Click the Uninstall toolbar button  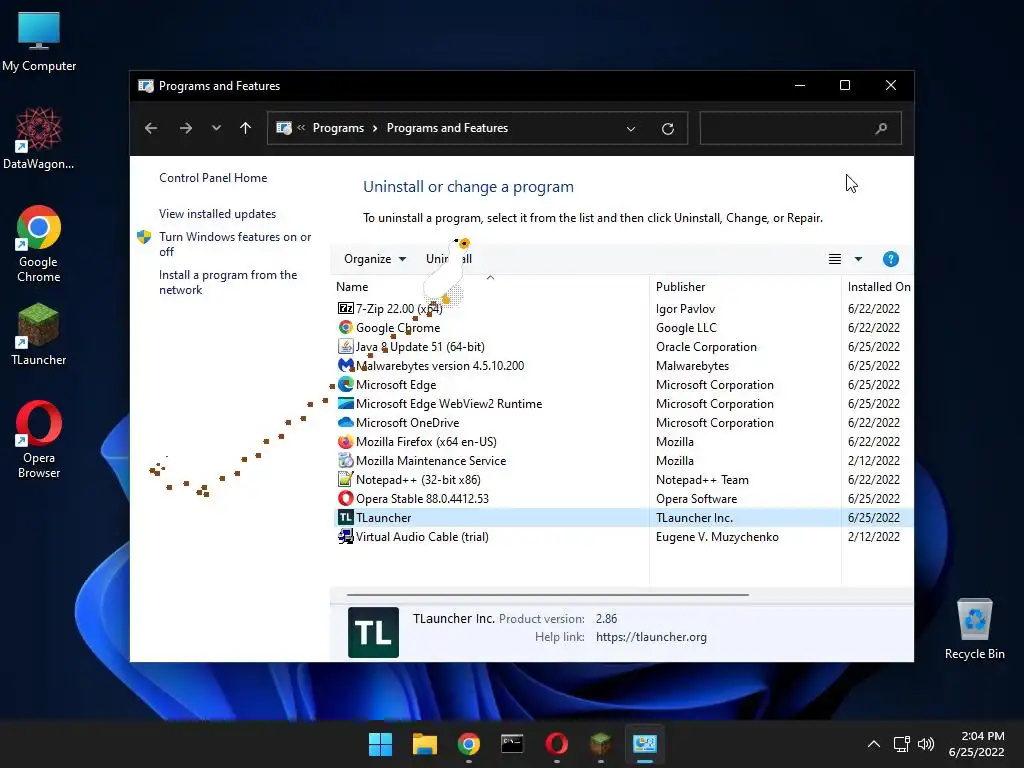click(449, 259)
